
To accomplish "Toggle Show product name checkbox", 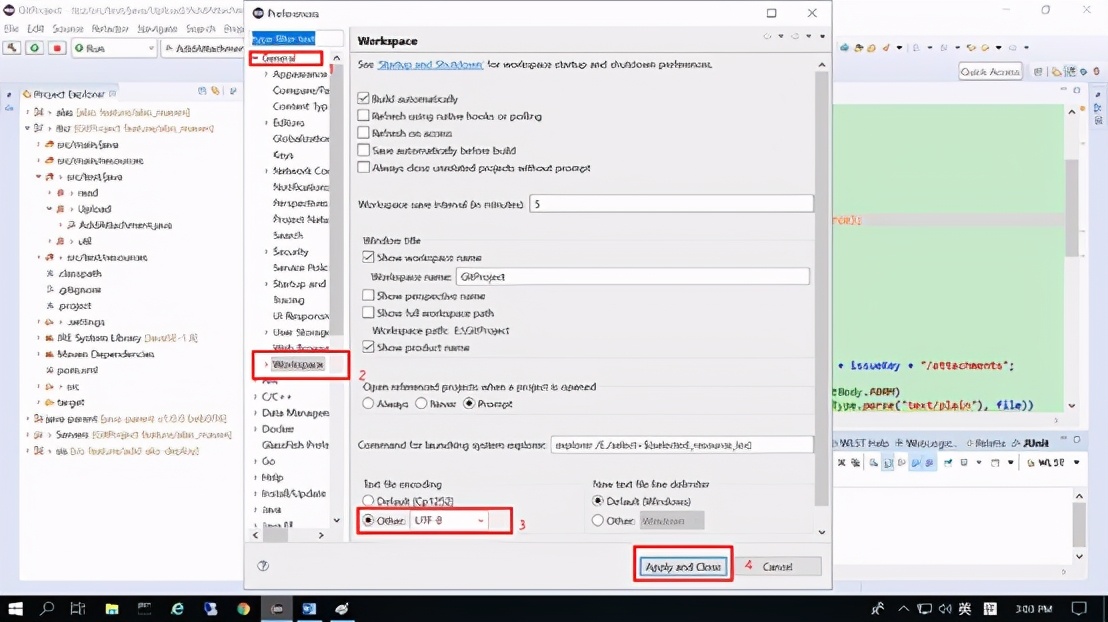I will (368, 347).
